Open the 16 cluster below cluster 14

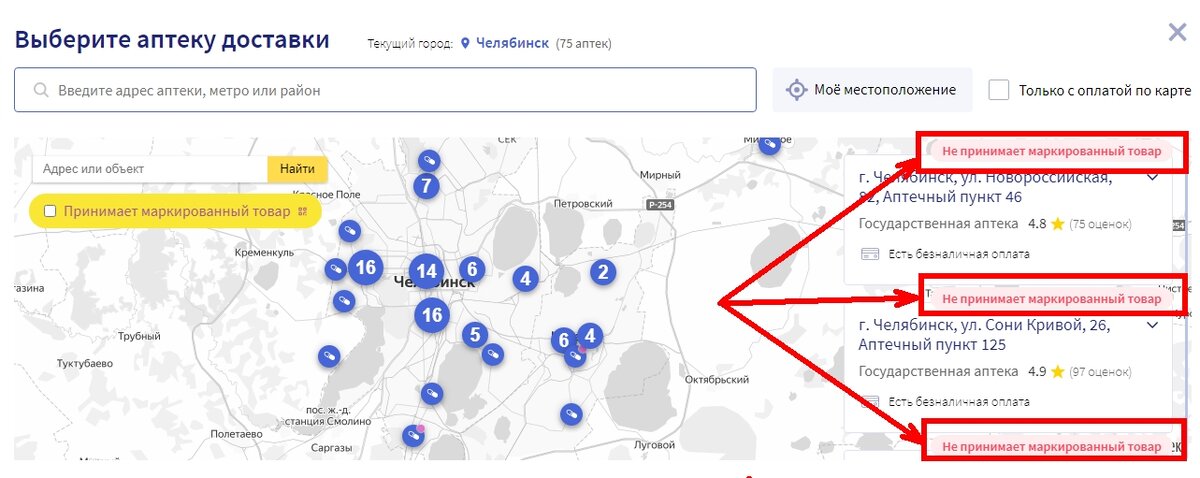432,315
